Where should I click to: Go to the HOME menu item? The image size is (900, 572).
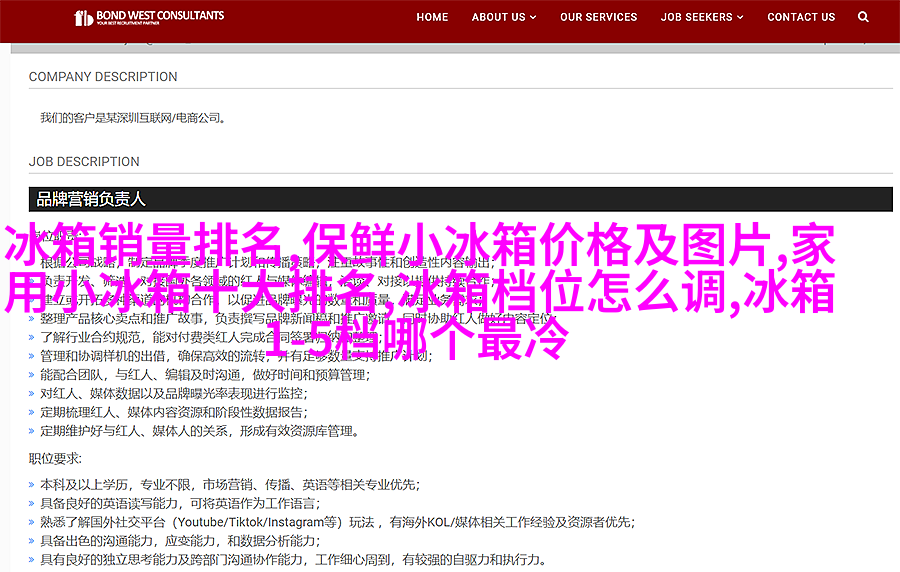point(432,17)
